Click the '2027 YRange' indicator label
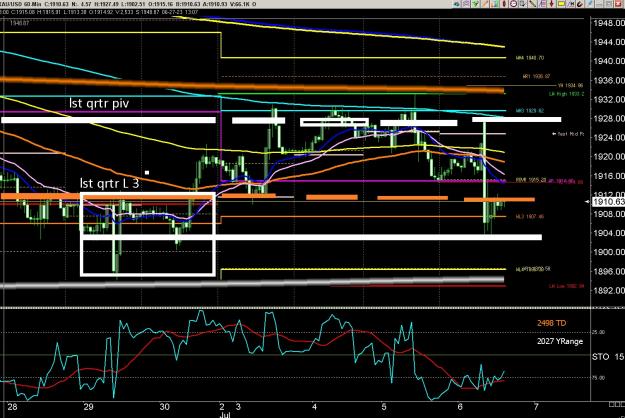This screenshot has width=625, height=418. 560,341
